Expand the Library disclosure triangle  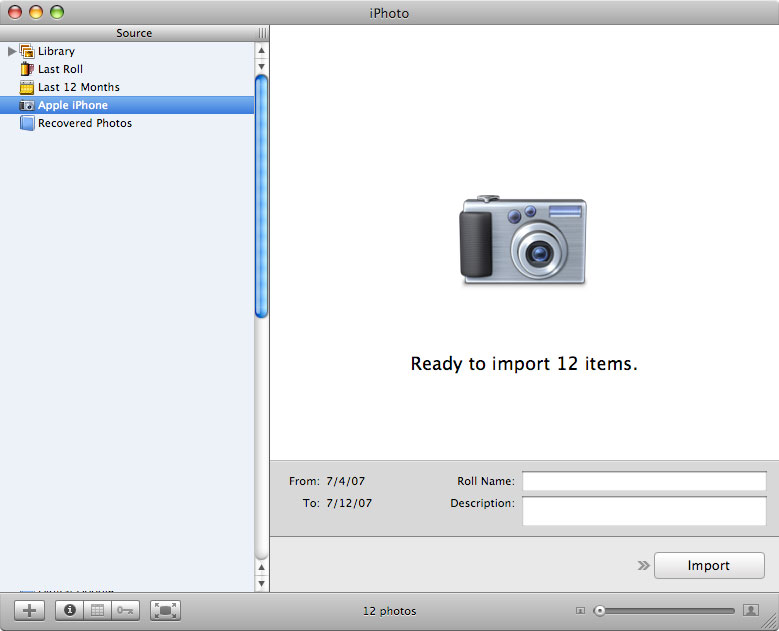(x=12, y=51)
